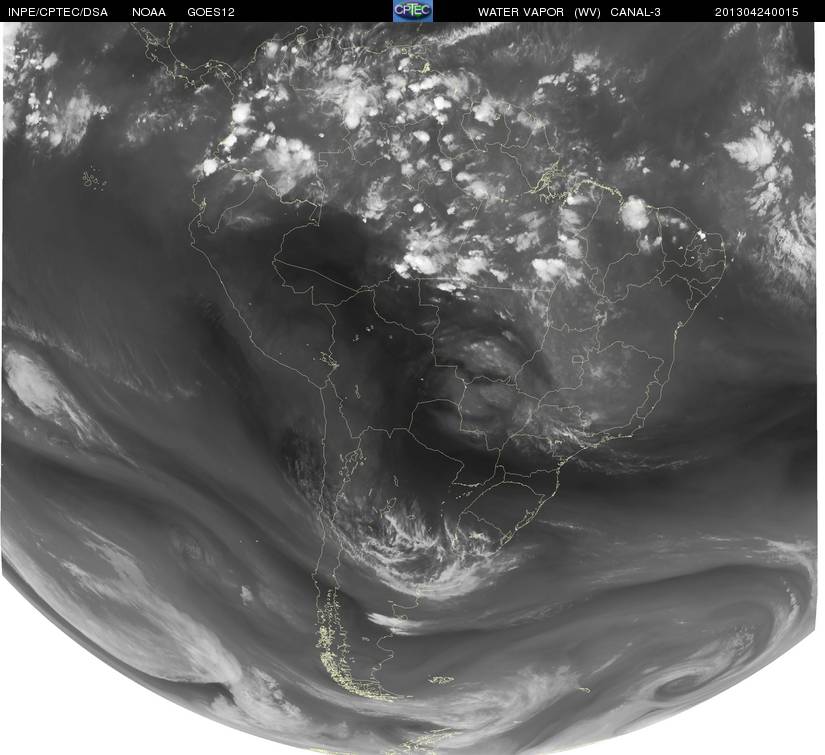Click the WATER VAPOR header text
Image resolution: width=825 pixels, height=755 pixels.
click(521, 12)
